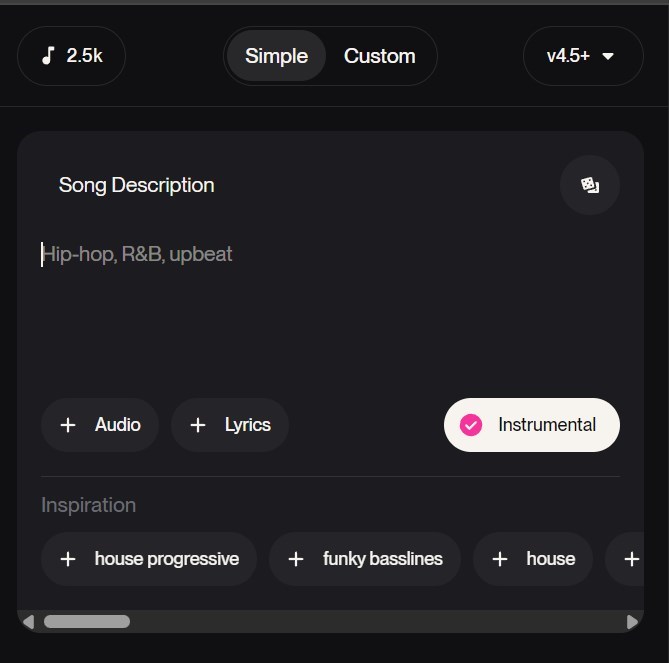Click the Audio upload button
This screenshot has width=669, height=663.
tap(100, 425)
